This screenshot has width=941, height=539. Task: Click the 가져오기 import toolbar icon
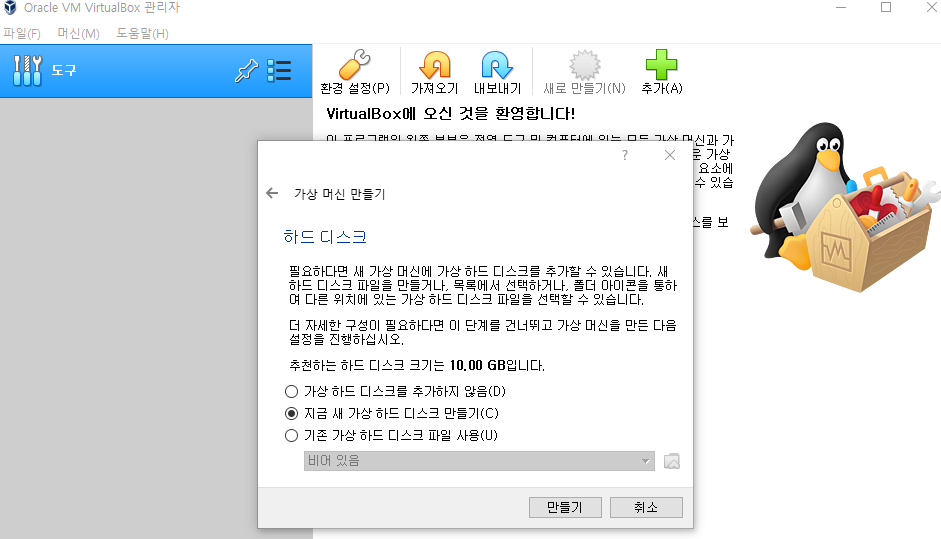pyautogui.click(x=434, y=72)
